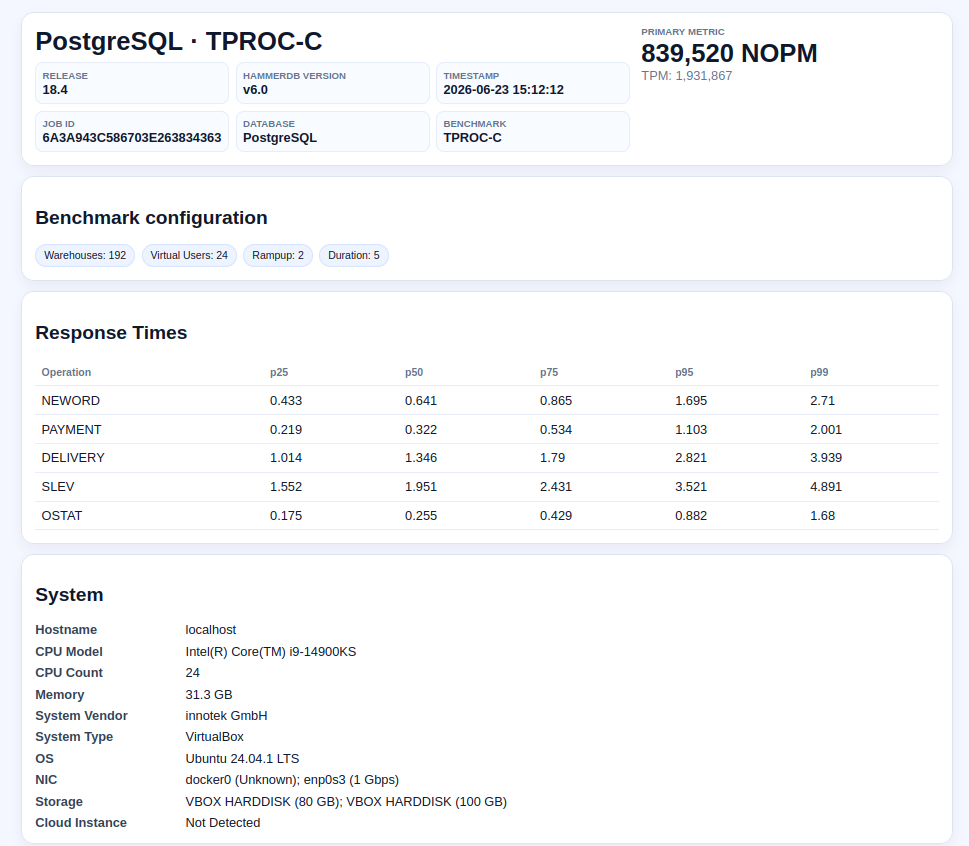Image resolution: width=969 pixels, height=846 pixels.
Task: Select the Rampup: 2 chip
Action: tap(278, 255)
